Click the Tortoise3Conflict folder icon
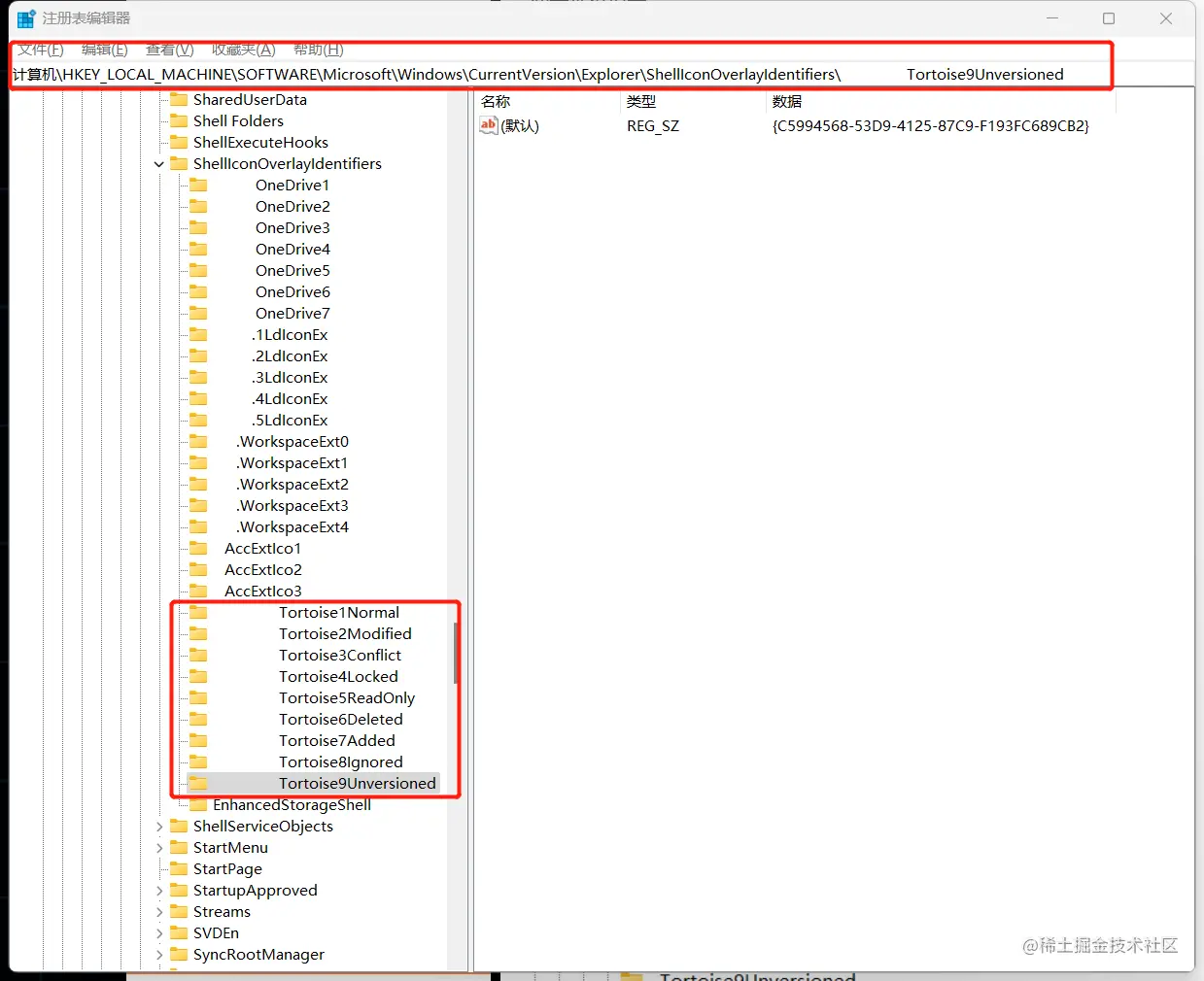This screenshot has width=1204, height=981. (198, 655)
